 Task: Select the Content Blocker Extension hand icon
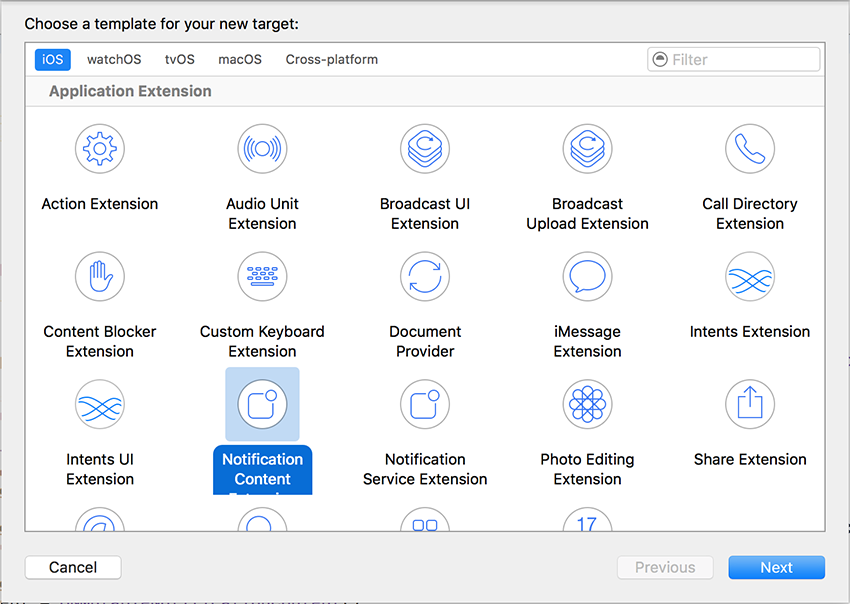coord(100,277)
